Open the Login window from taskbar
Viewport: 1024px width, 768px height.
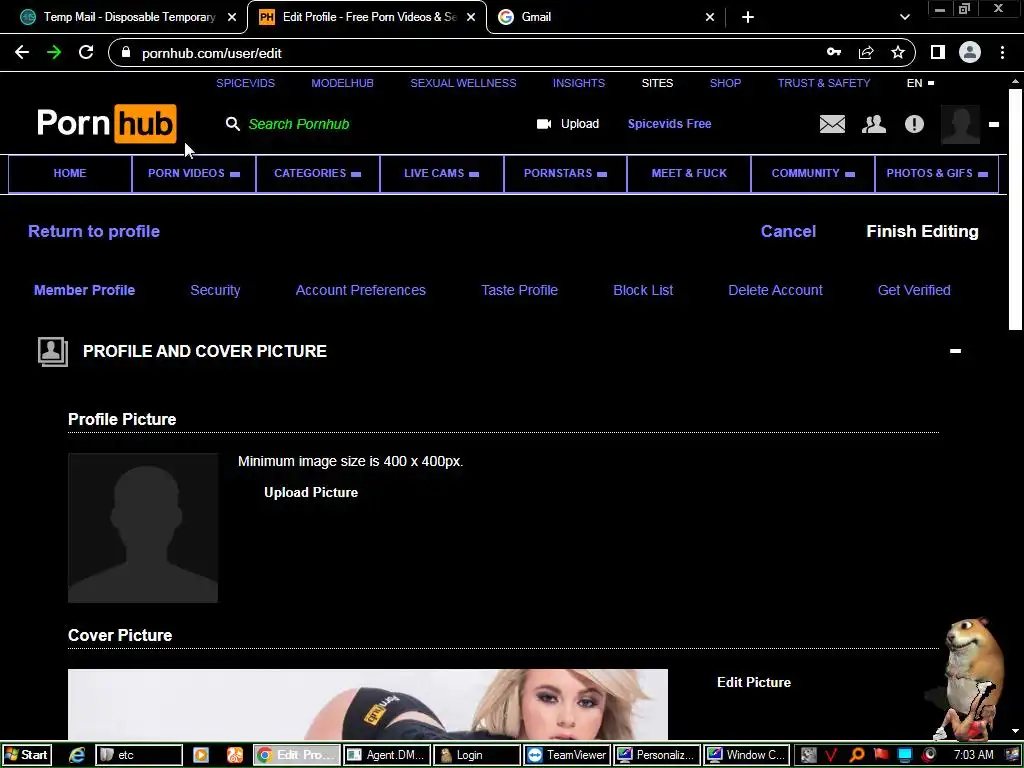476,755
